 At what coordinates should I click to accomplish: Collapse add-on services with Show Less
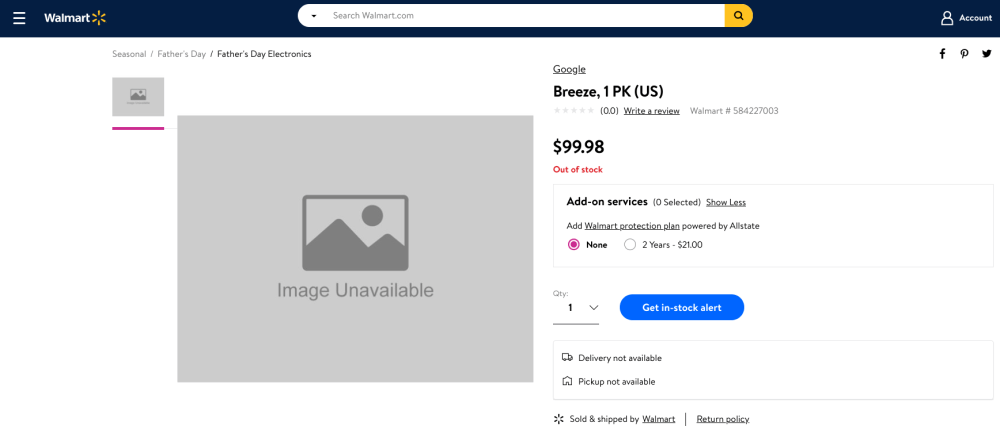[725, 202]
